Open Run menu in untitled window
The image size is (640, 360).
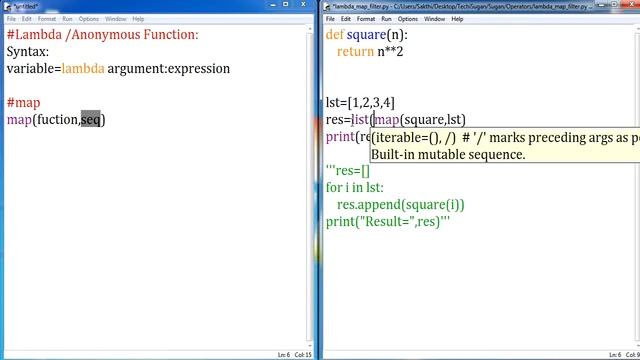tap(67, 19)
